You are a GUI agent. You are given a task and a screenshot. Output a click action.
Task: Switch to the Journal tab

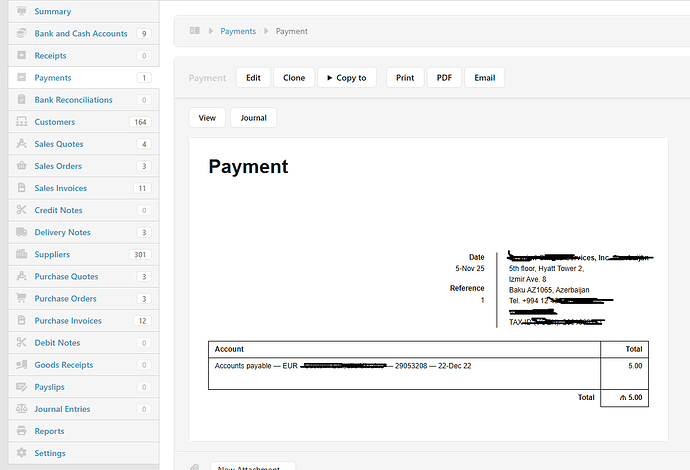253,118
